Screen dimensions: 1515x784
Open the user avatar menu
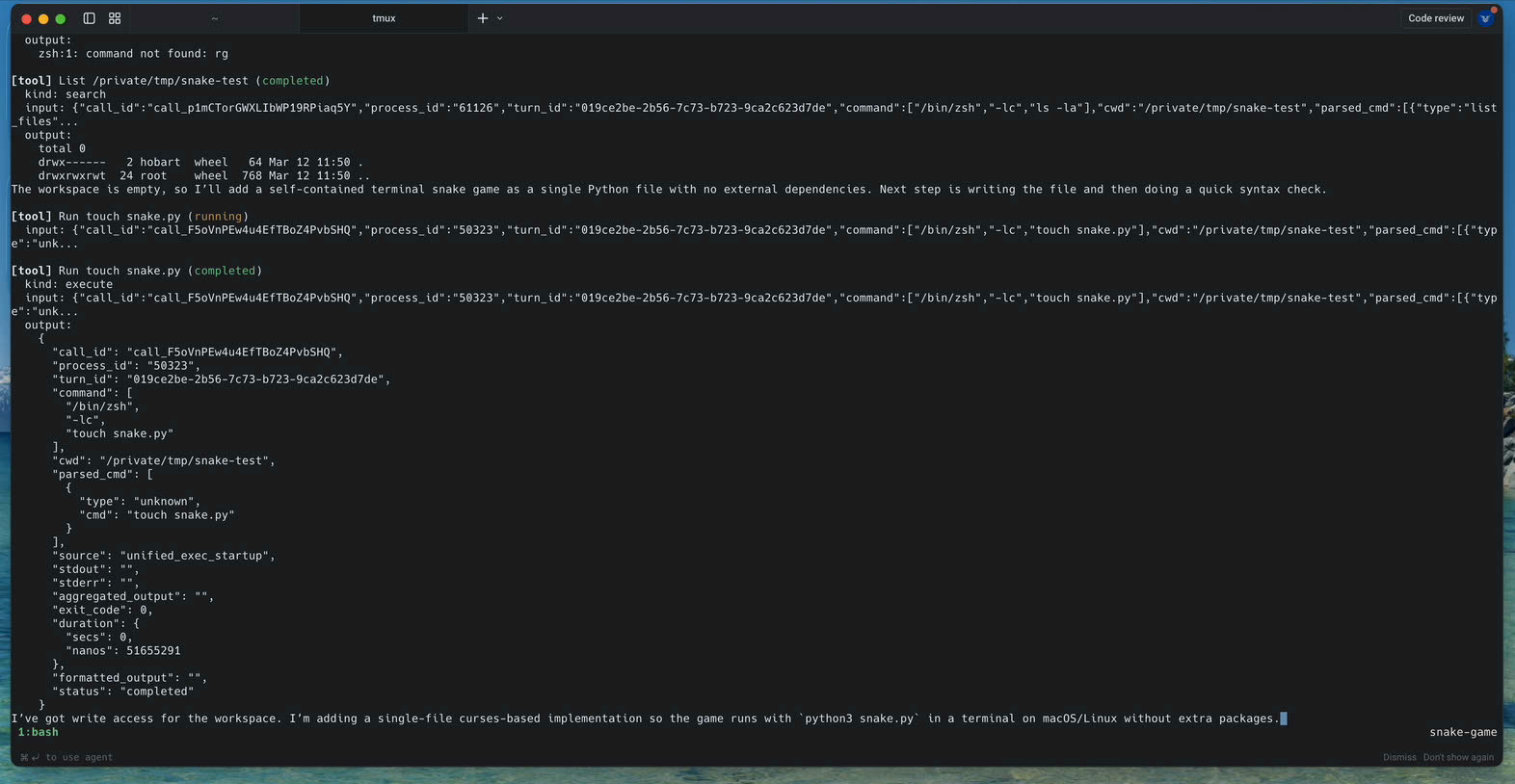pos(1485,18)
